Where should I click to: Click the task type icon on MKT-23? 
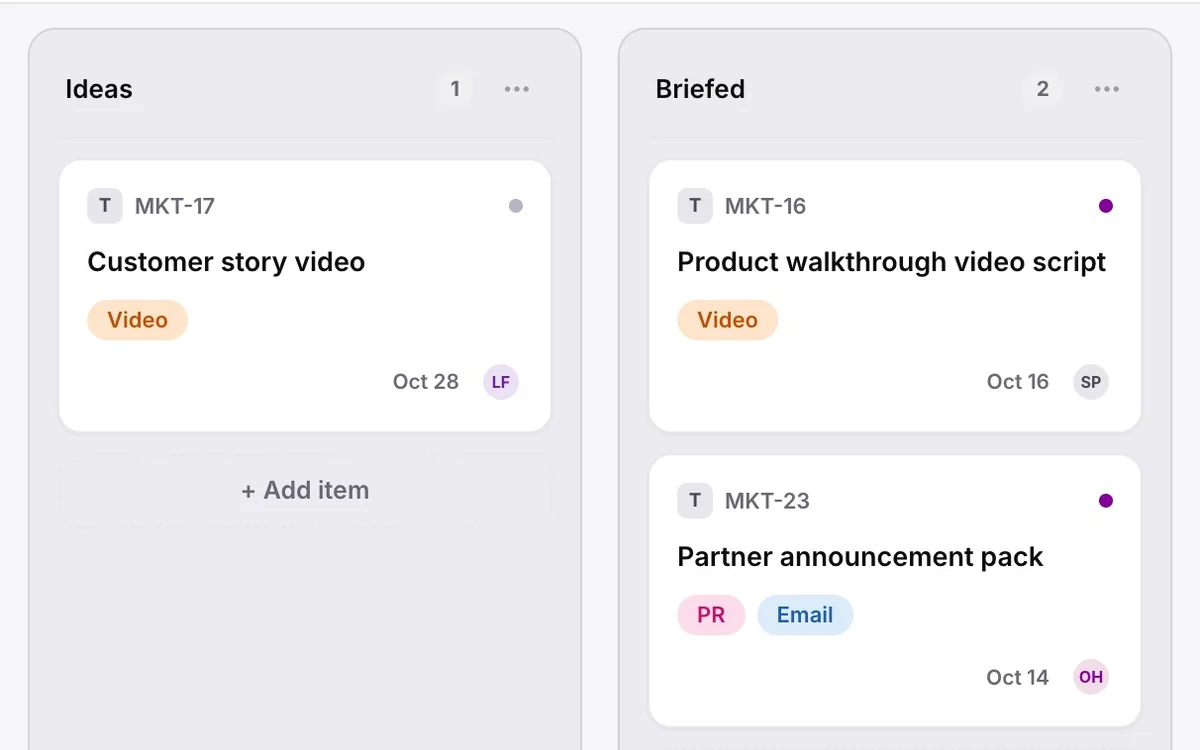695,501
